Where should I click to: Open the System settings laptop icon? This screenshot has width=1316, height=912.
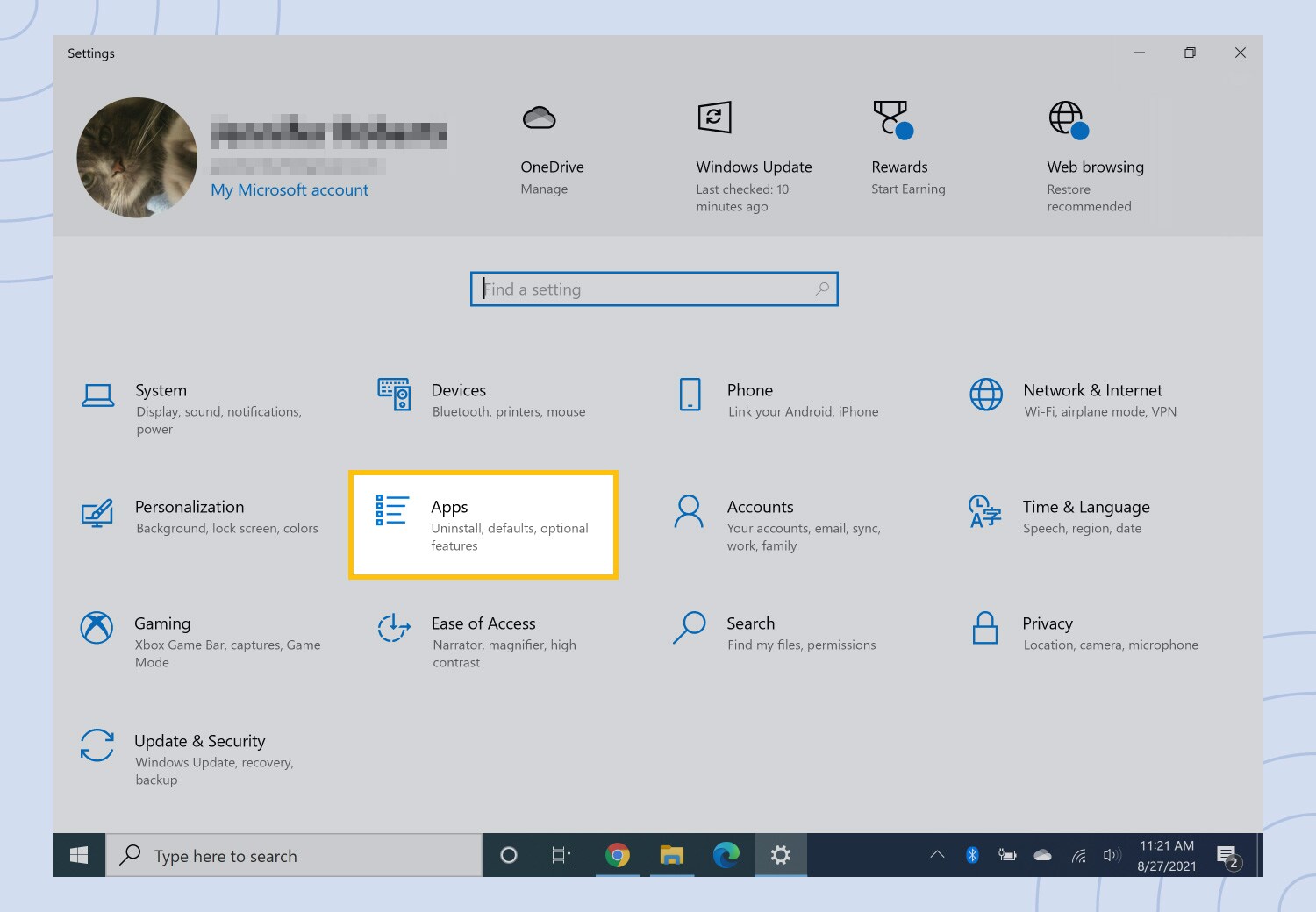tap(97, 396)
